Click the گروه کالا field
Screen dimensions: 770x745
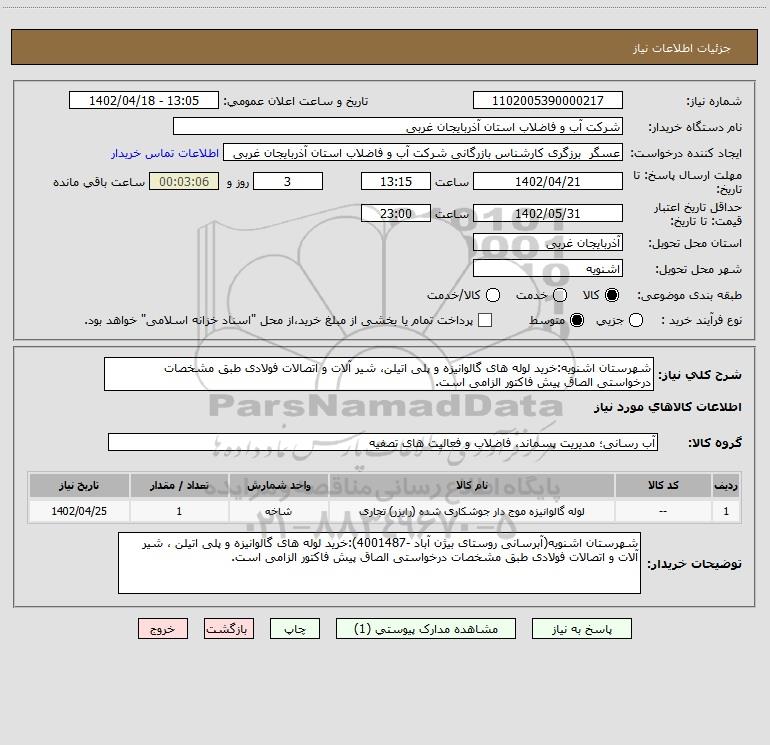pyautogui.click(x=383, y=442)
